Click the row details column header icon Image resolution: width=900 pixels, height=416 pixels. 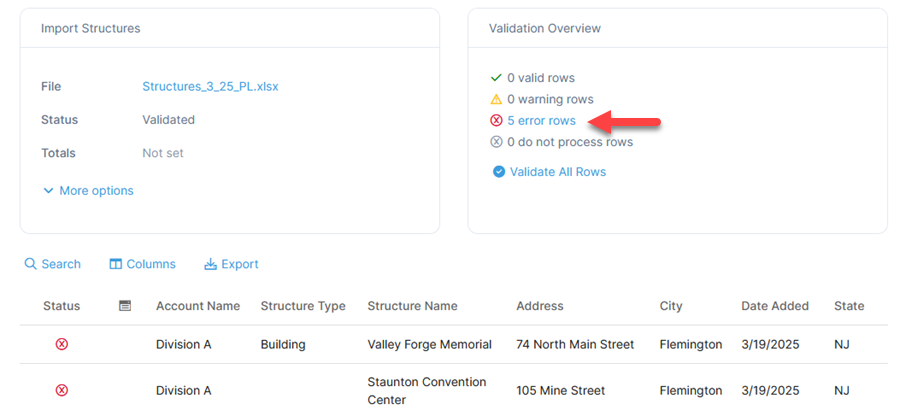125,306
